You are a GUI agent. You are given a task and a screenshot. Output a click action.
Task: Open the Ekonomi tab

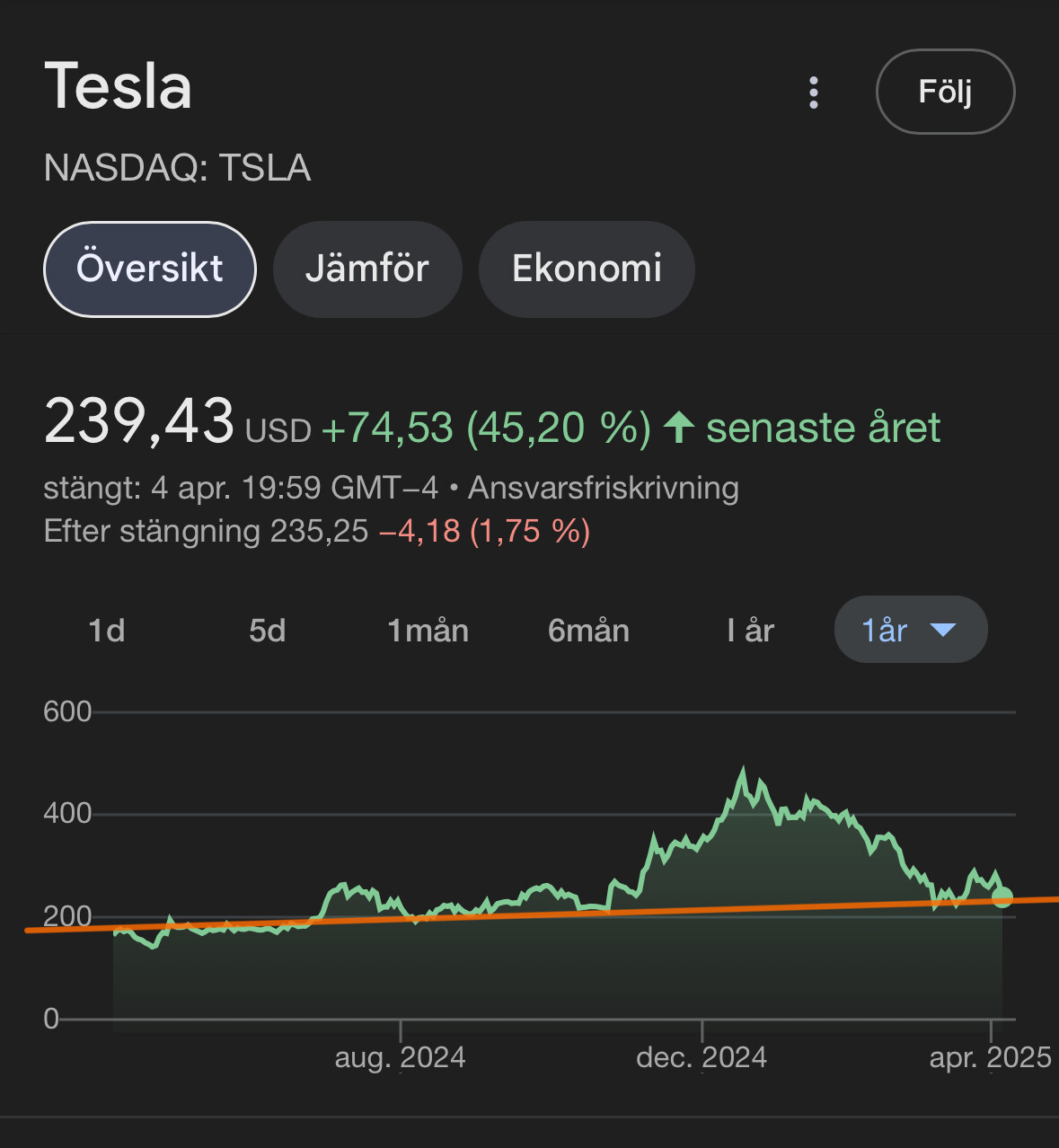[587, 269]
